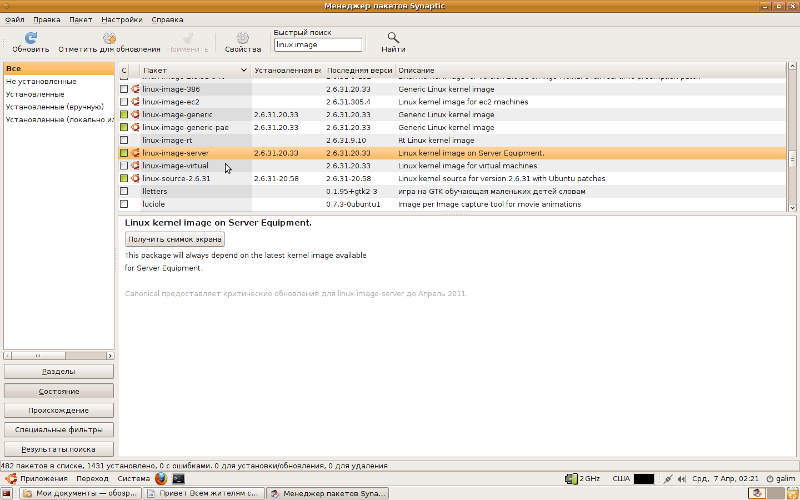Click Ubuntu logo beside linux-image-virtual row
Image resolution: width=800 pixels, height=500 pixels.
tap(135, 165)
